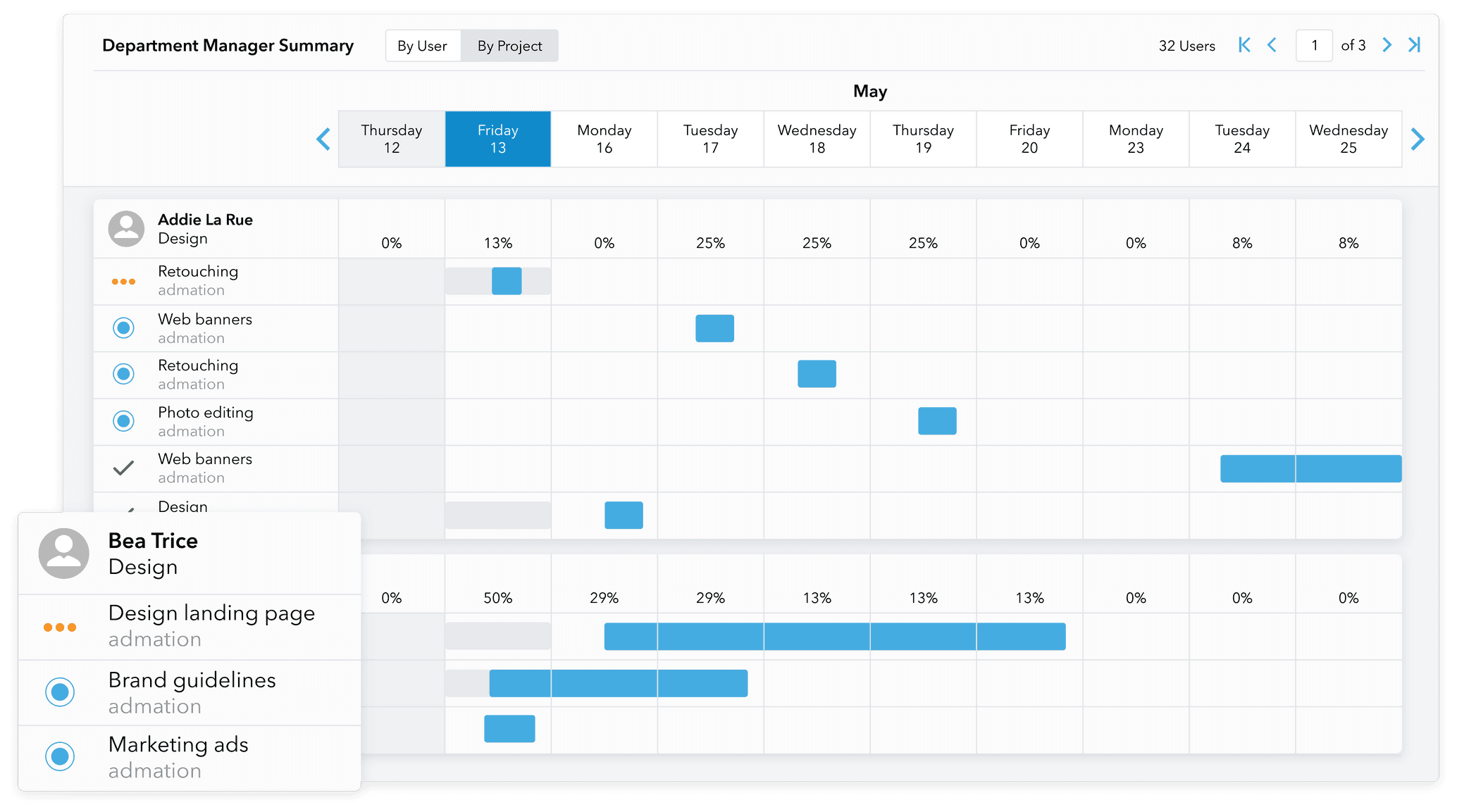1457x812 pixels.
Task: Jump to first page with the skip-back arrow
Action: pos(1244,45)
